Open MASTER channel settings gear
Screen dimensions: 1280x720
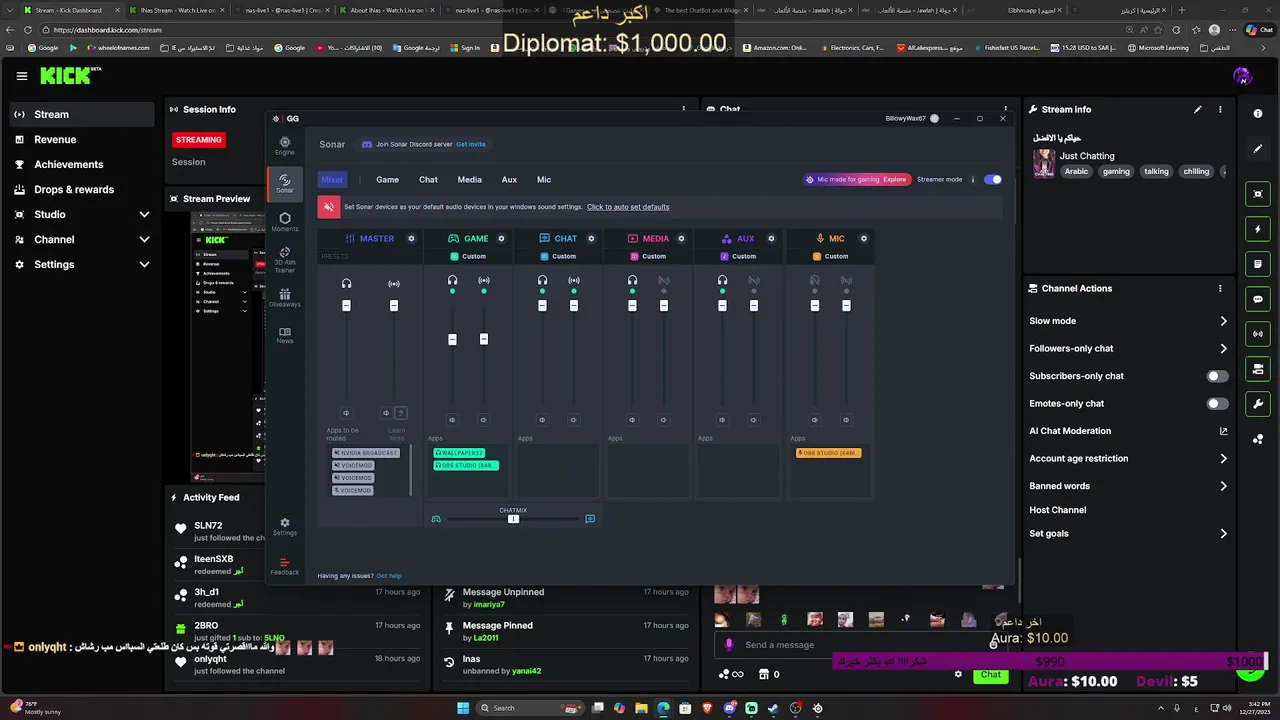coord(411,239)
